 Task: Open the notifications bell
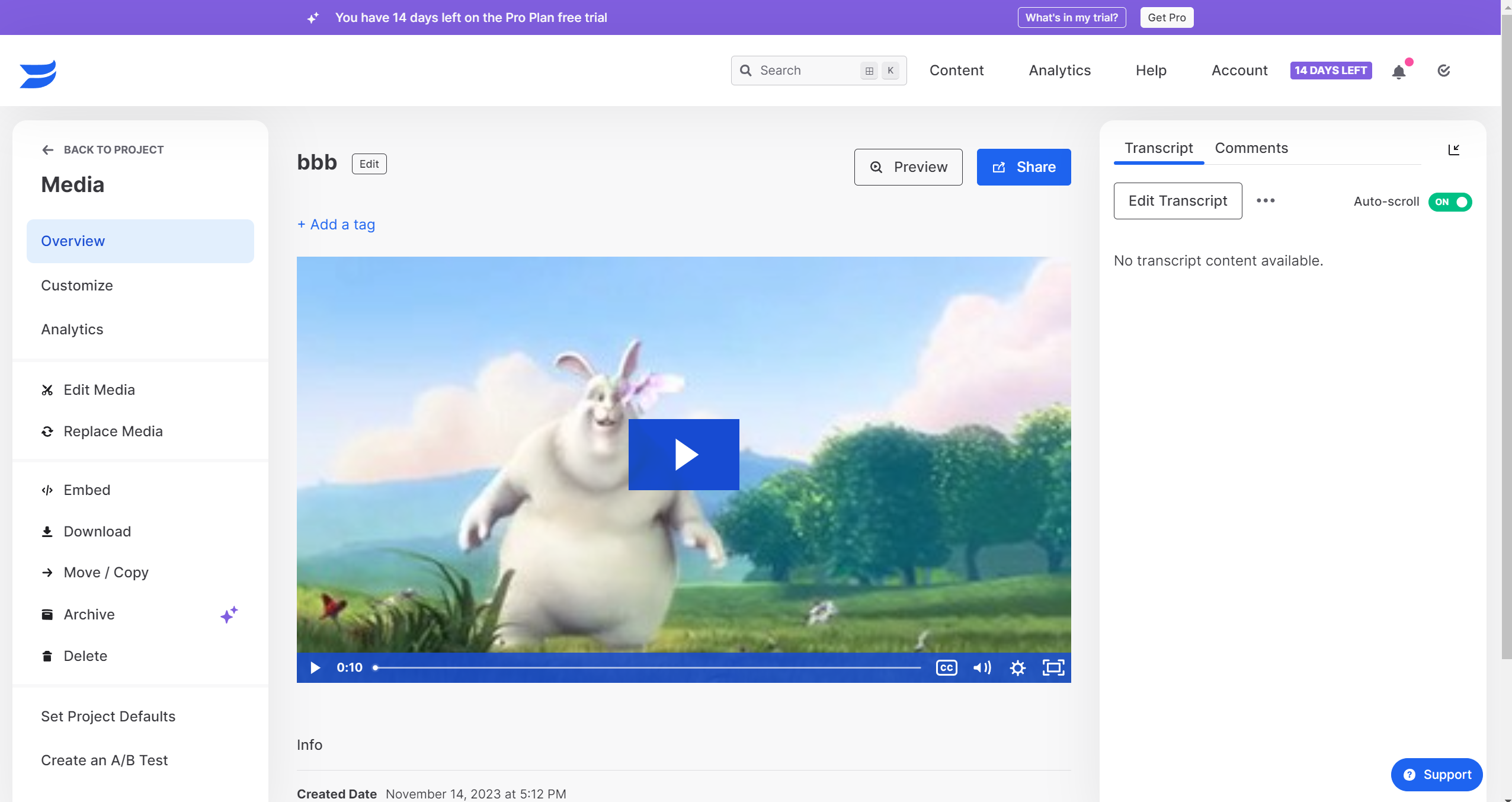pos(1399,72)
